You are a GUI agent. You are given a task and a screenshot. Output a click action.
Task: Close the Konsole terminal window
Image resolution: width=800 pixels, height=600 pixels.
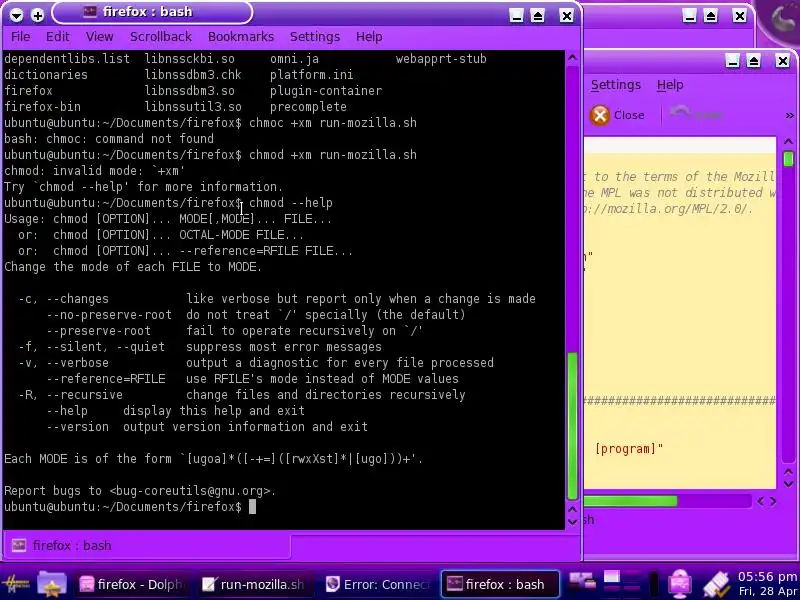point(566,16)
